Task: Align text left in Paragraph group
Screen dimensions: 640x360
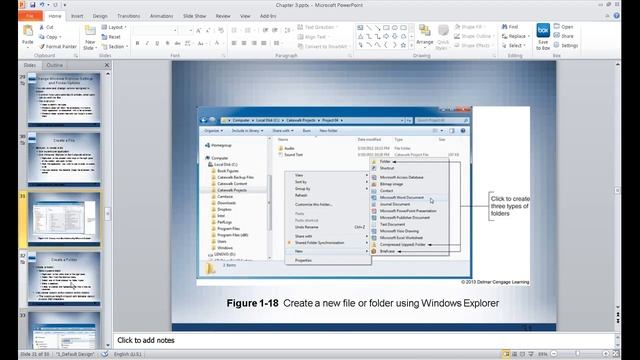Action: pos(234,43)
